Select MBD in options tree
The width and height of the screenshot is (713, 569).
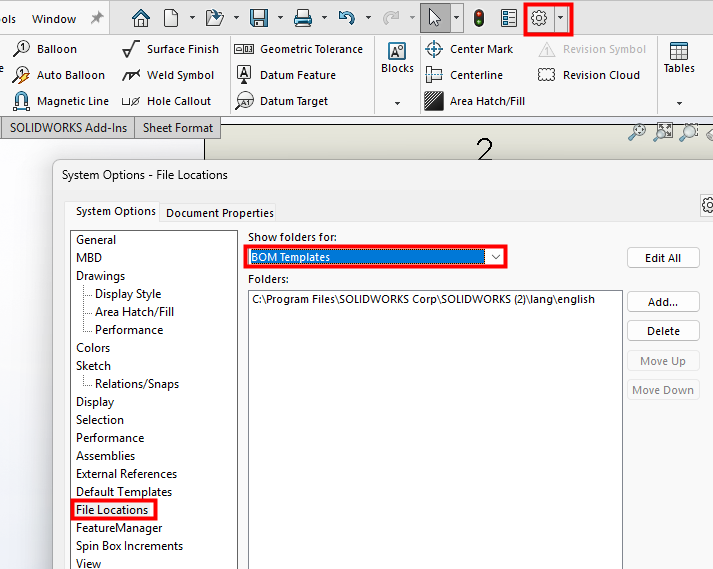pos(89,257)
